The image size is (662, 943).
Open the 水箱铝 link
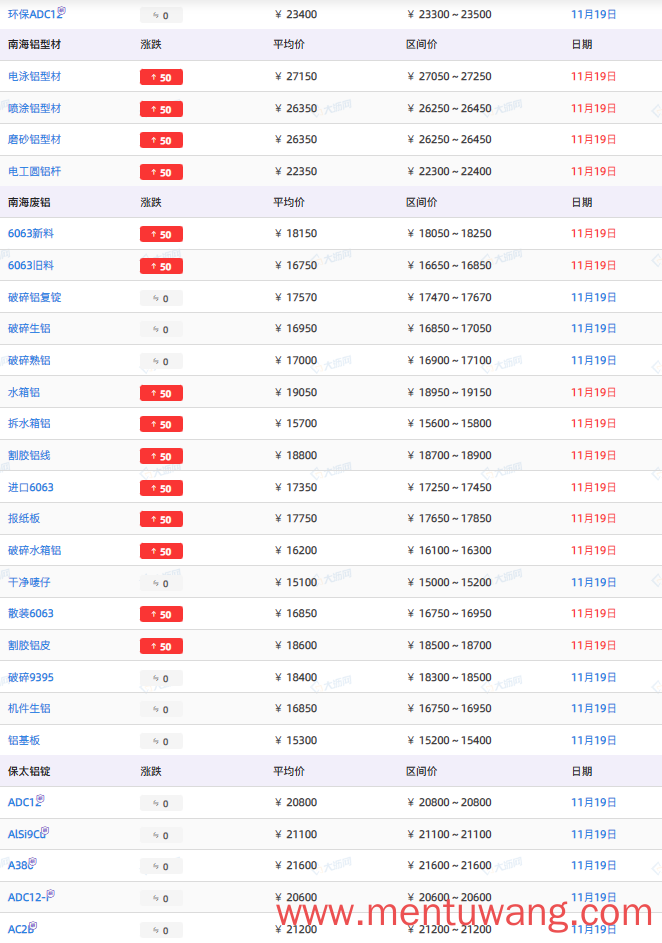[23, 392]
